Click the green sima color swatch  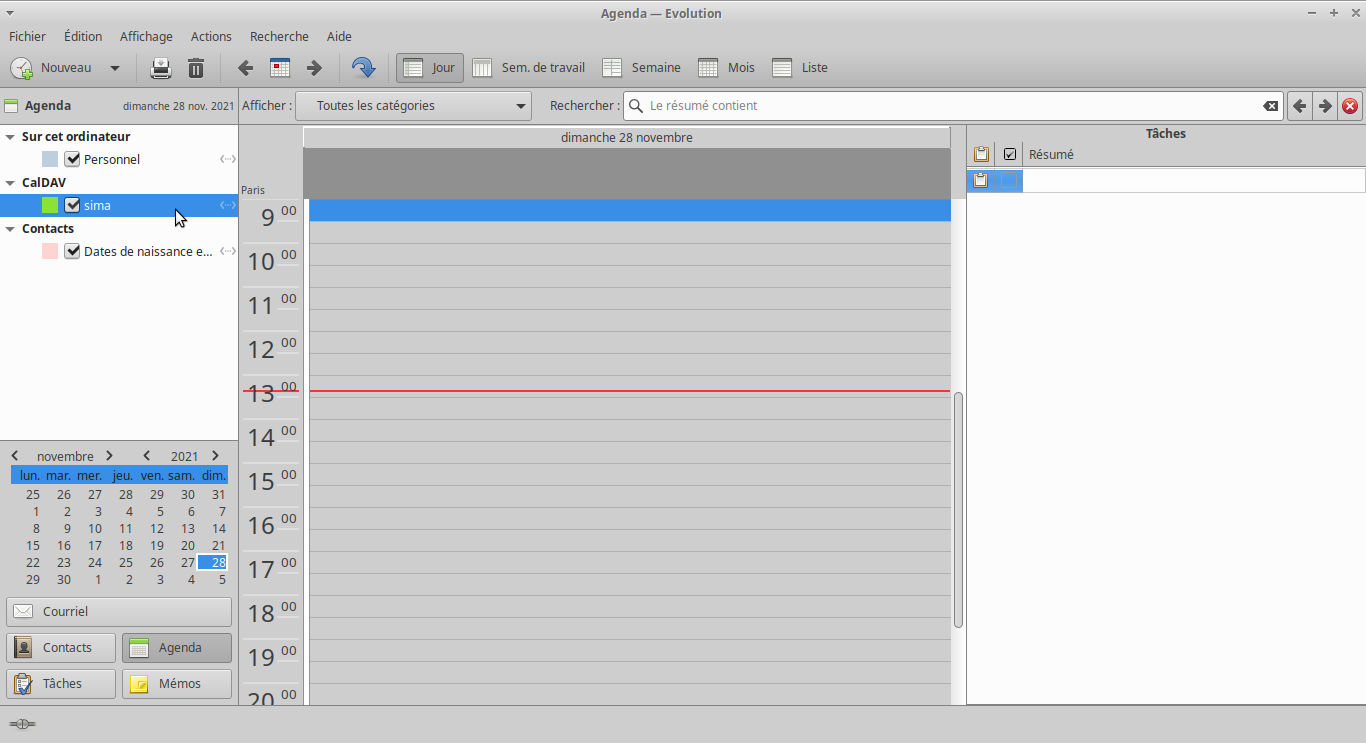pyautogui.click(x=50, y=205)
